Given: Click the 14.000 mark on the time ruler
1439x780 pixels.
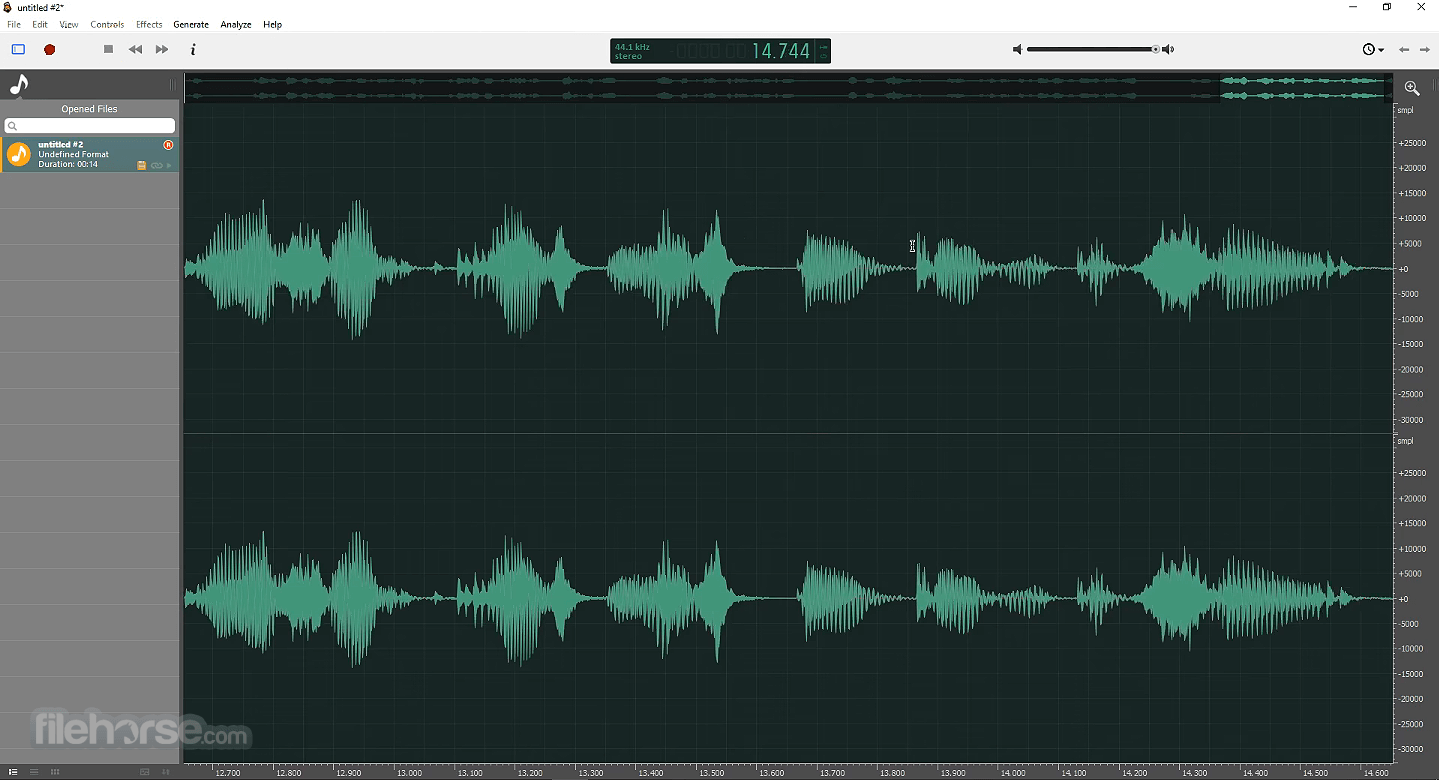Looking at the screenshot, I should 1013,772.
